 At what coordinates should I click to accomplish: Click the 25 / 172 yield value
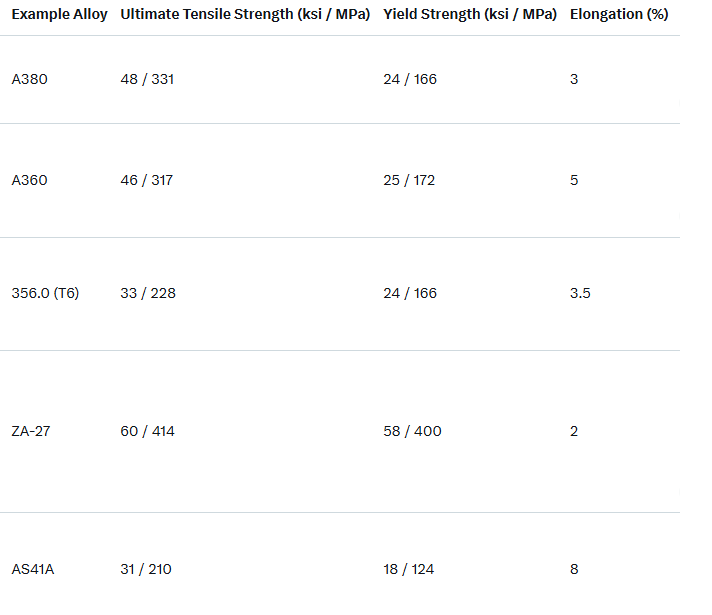409,180
